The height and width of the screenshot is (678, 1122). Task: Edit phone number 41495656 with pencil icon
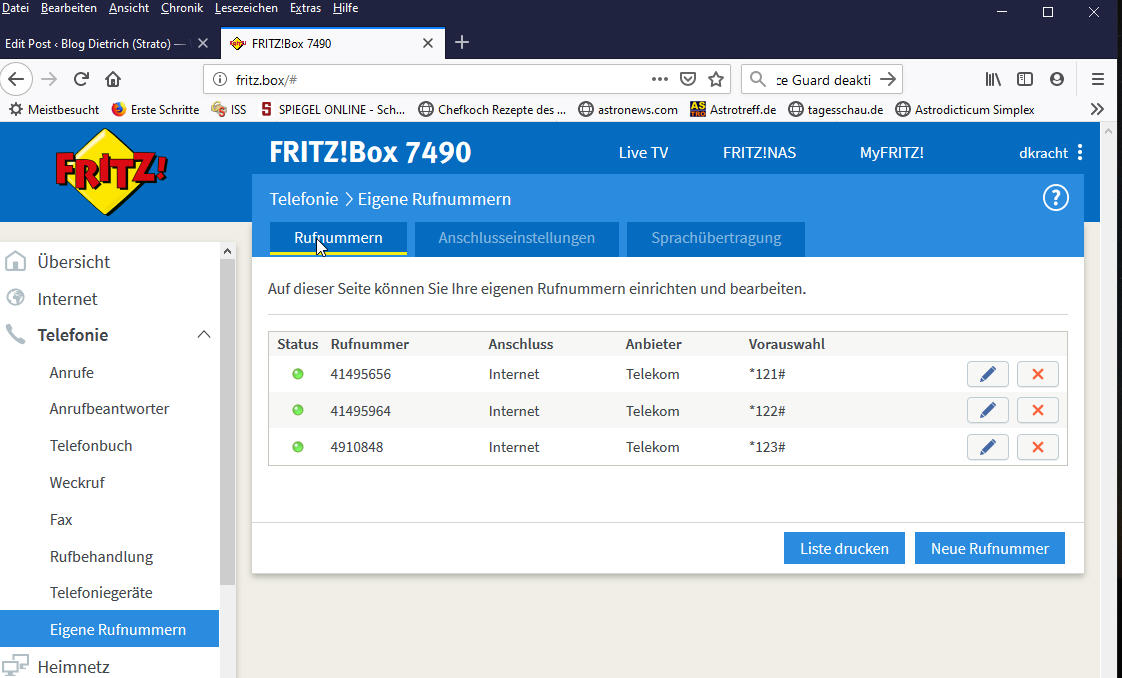(x=987, y=374)
